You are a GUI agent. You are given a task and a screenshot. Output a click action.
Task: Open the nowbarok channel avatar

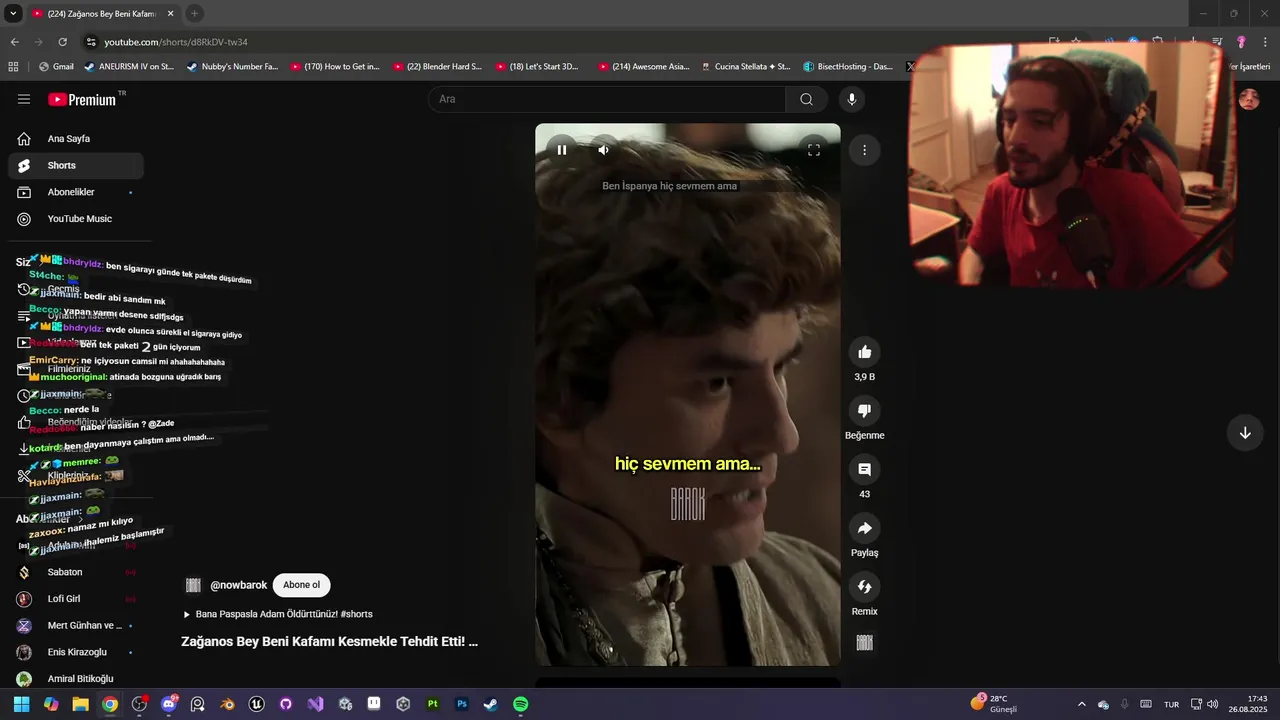(x=193, y=585)
